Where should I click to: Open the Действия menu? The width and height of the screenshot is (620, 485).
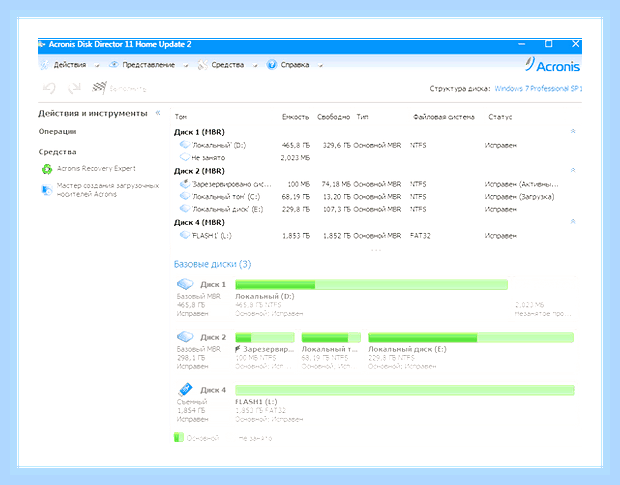click(70, 65)
